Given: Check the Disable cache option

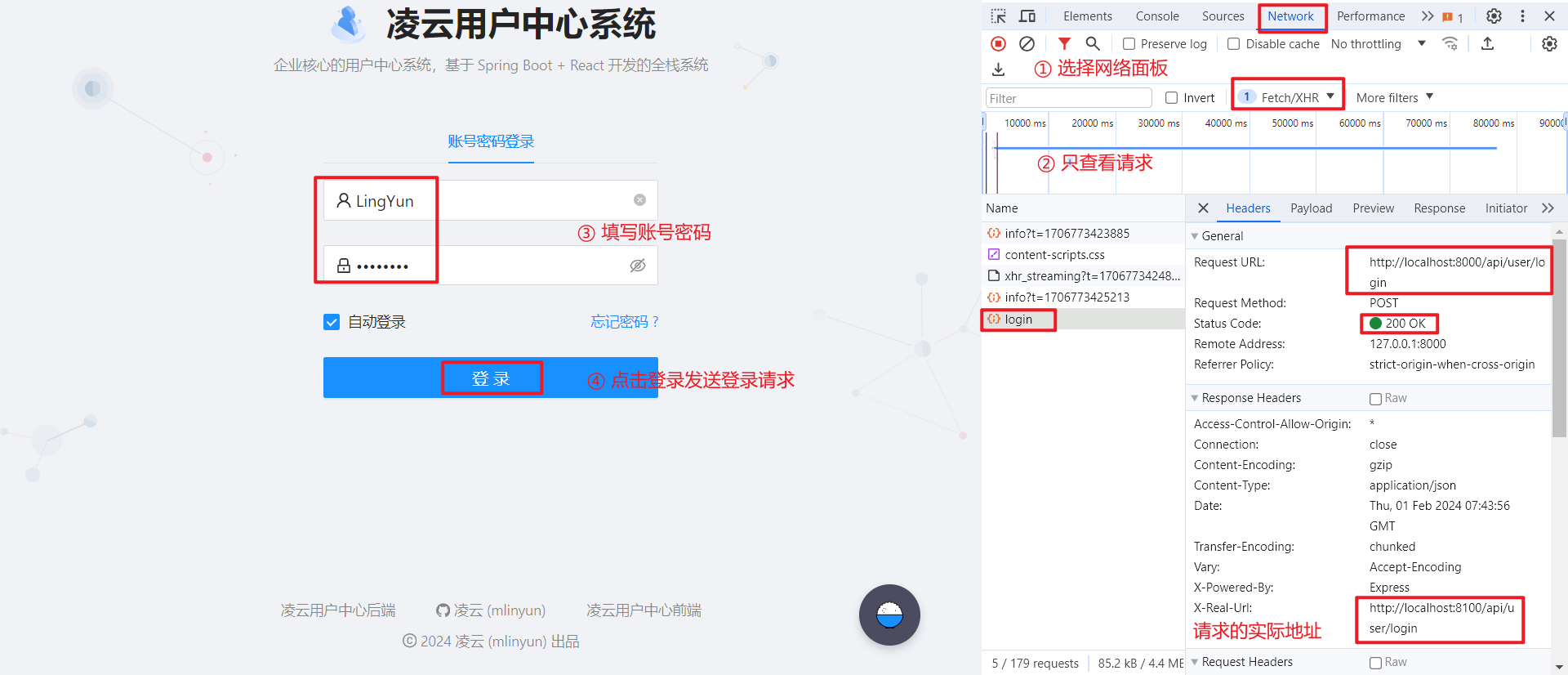Looking at the screenshot, I should 1234,44.
